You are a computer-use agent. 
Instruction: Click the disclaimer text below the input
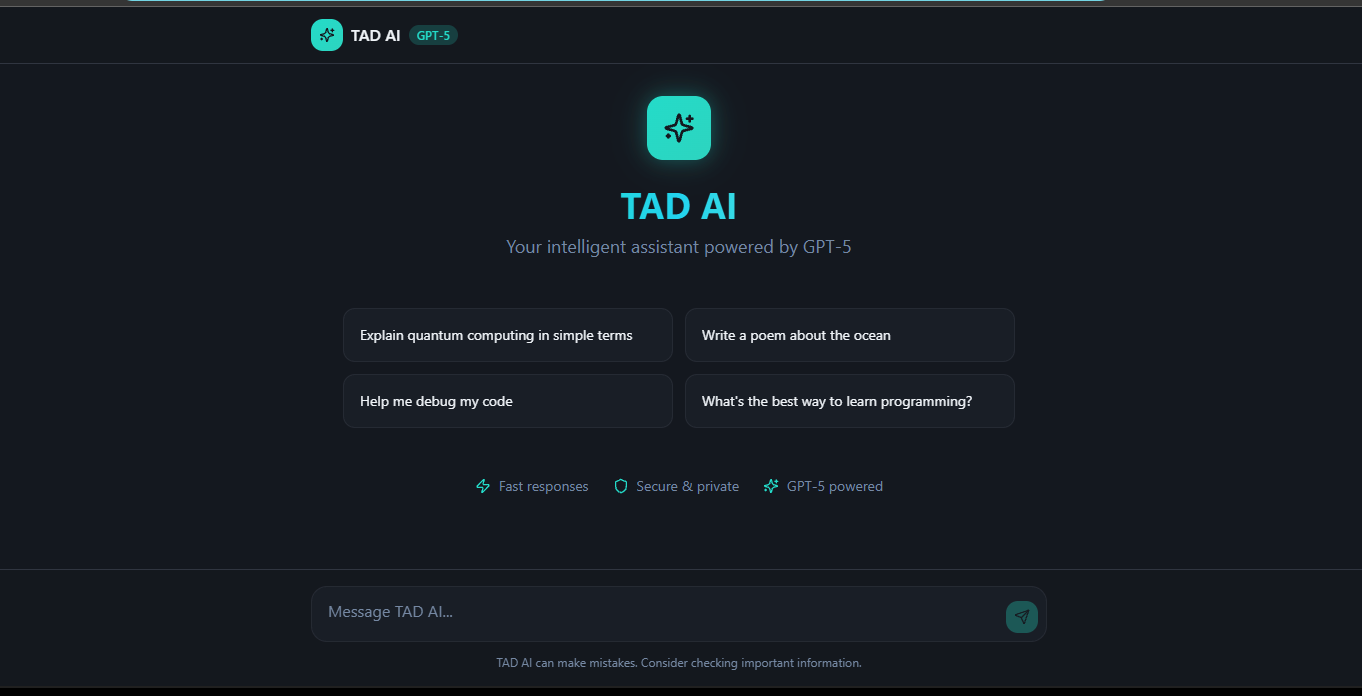[x=678, y=662]
